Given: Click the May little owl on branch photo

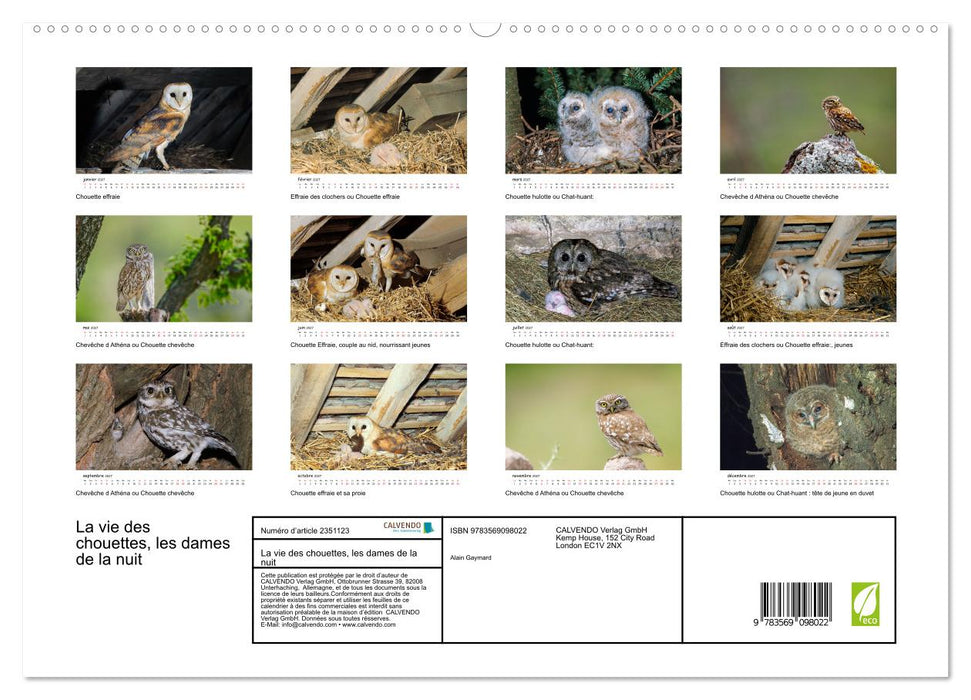Looking at the screenshot, I should point(164,268).
